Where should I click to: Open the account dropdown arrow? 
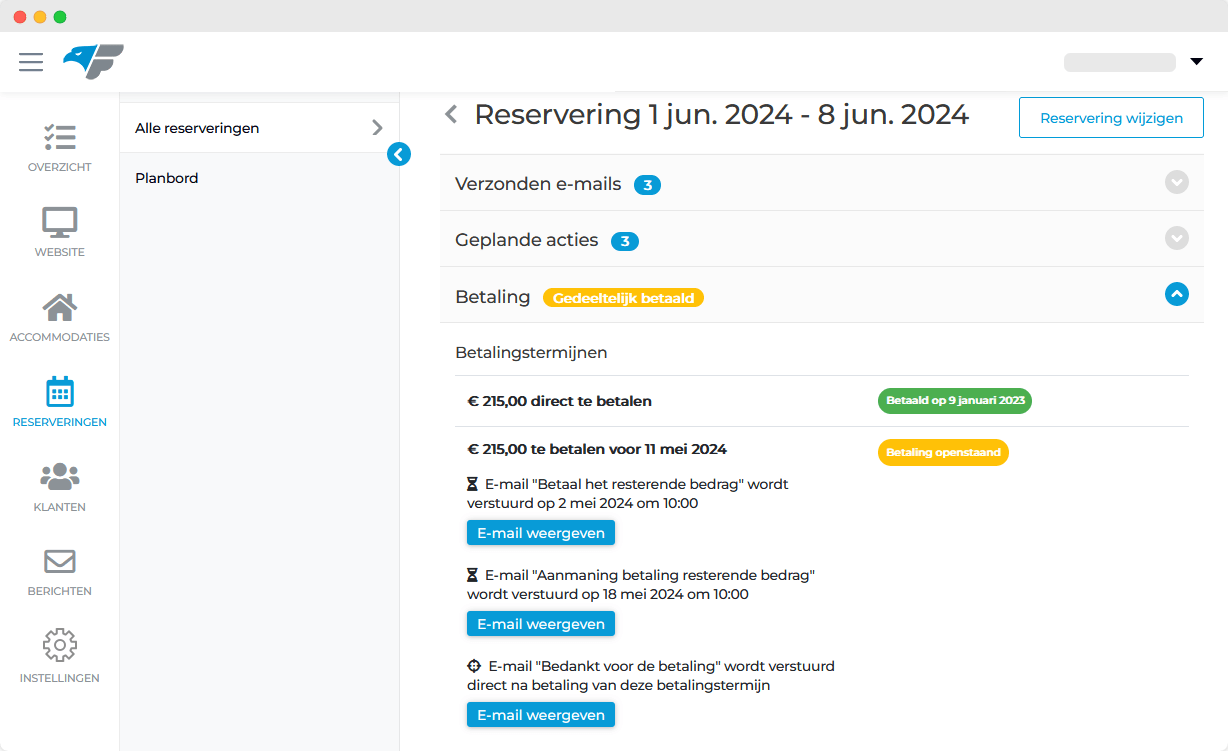click(x=1197, y=62)
